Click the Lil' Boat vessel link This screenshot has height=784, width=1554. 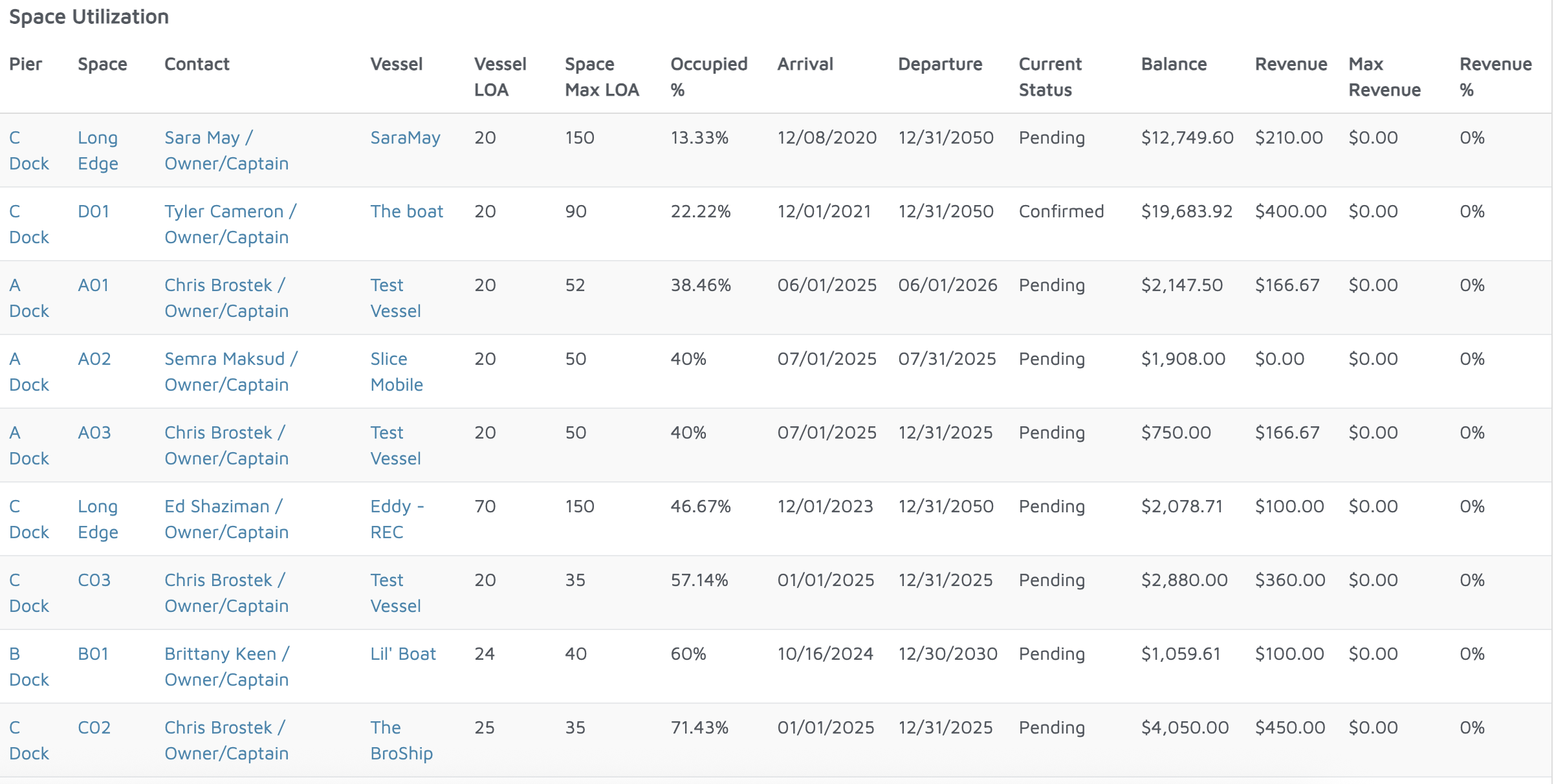pyautogui.click(x=403, y=654)
